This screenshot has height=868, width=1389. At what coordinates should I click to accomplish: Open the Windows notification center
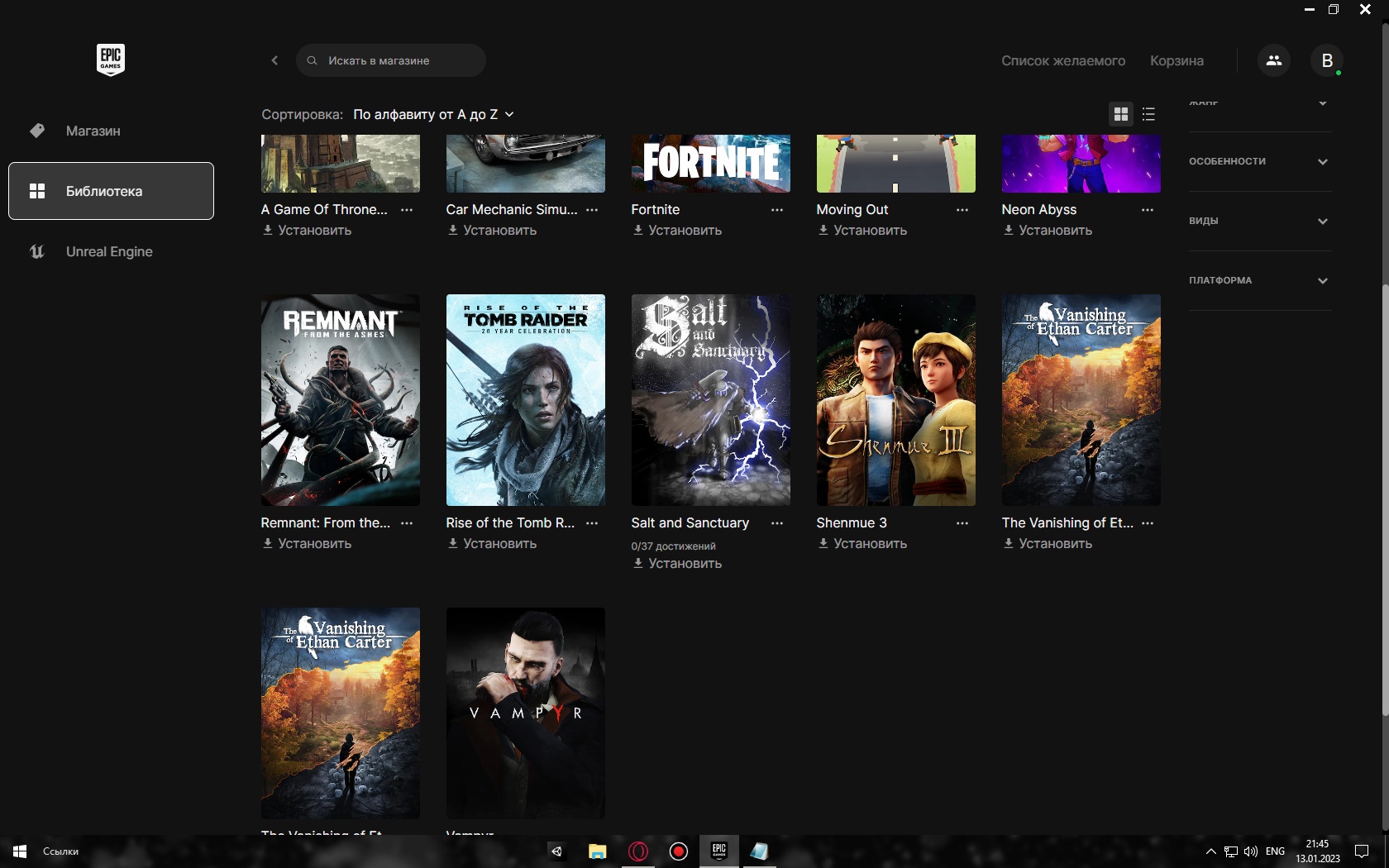pos(1362,851)
